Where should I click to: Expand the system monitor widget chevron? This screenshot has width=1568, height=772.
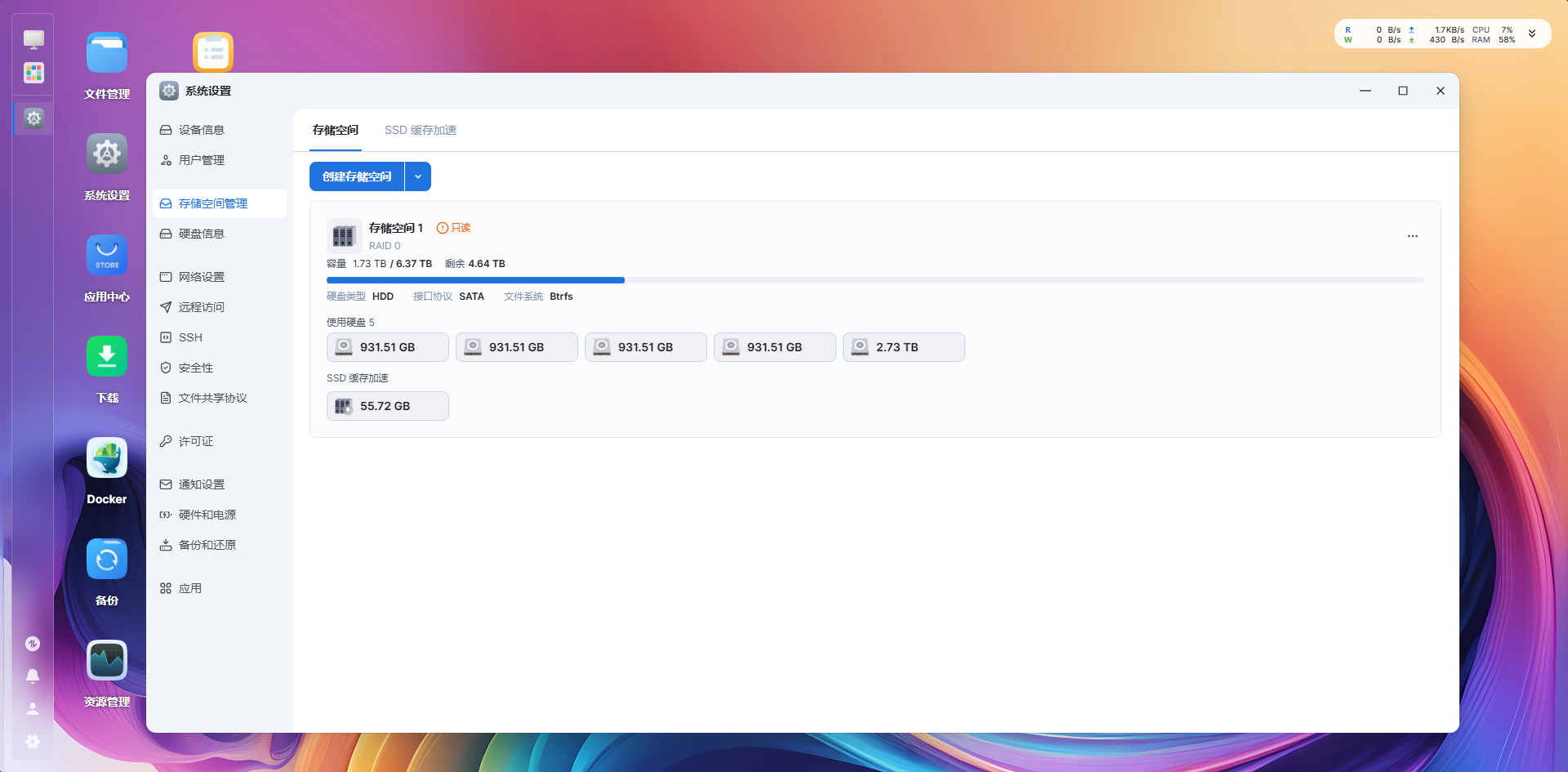tap(1532, 34)
